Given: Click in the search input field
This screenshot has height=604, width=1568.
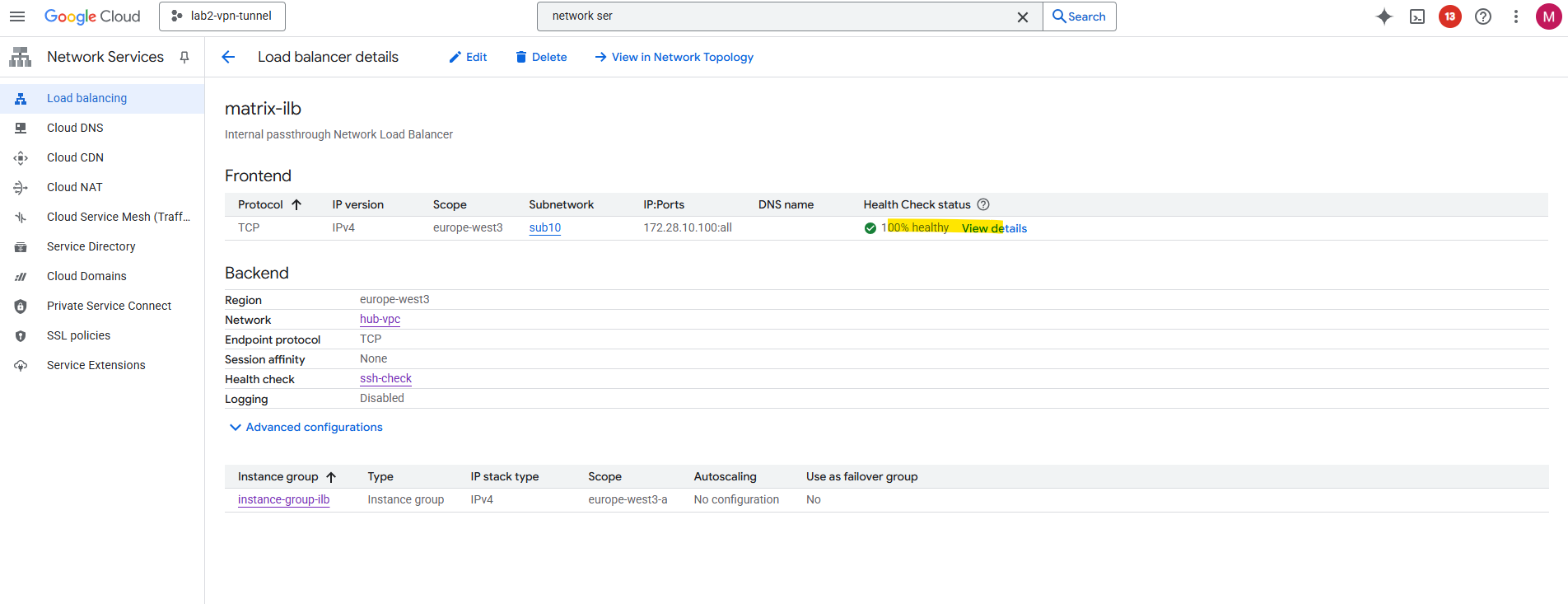Looking at the screenshot, I should 774,16.
